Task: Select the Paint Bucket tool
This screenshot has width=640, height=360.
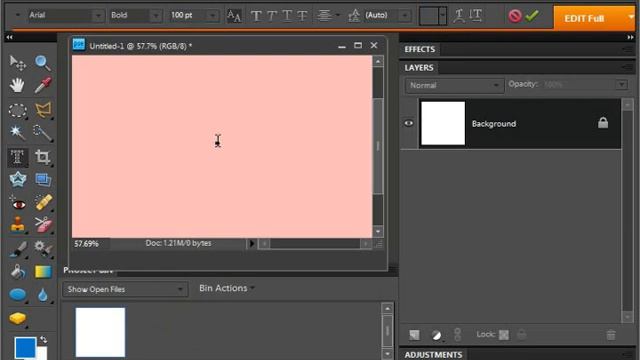Action: [x=18, y=271]
